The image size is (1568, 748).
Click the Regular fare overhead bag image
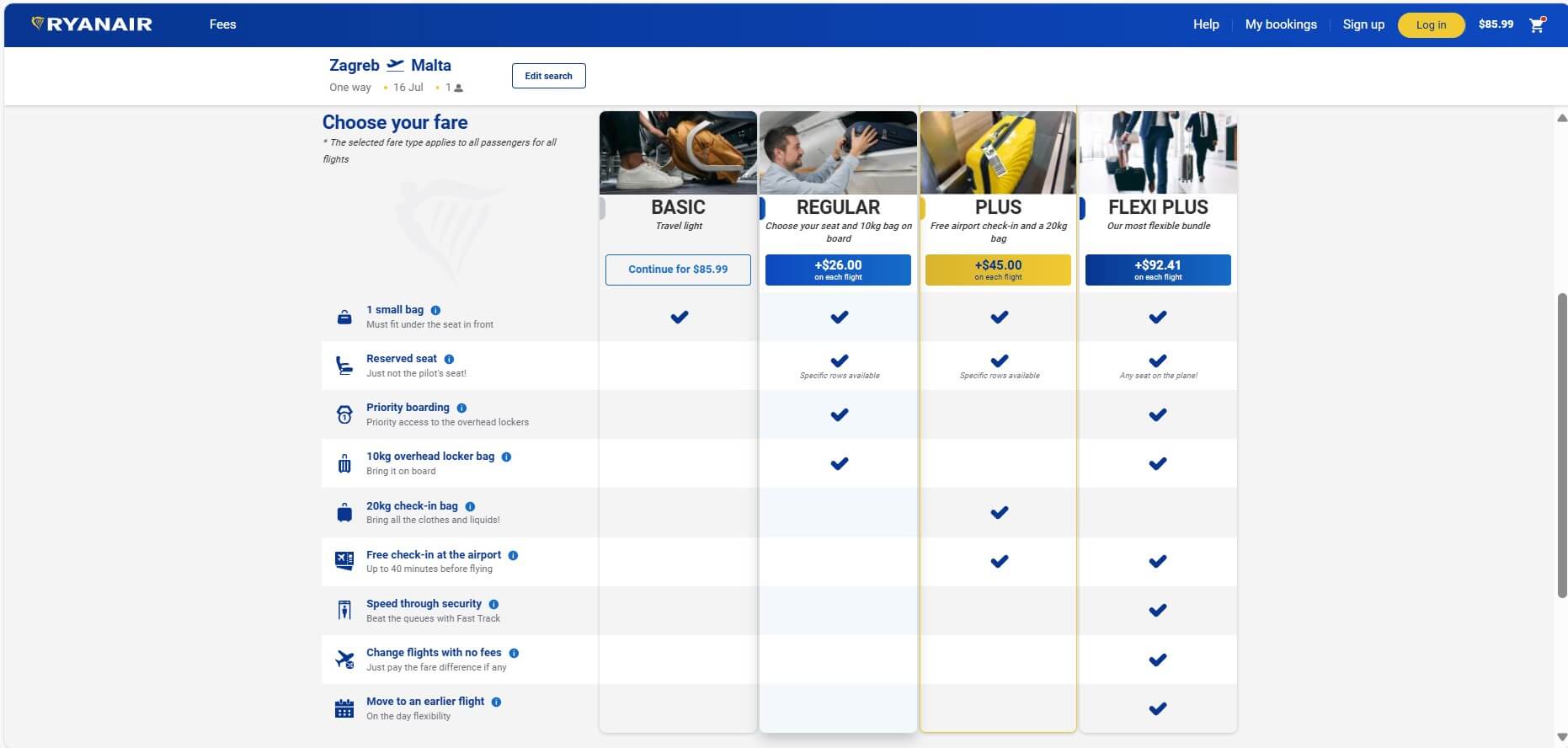pos(838,152)
